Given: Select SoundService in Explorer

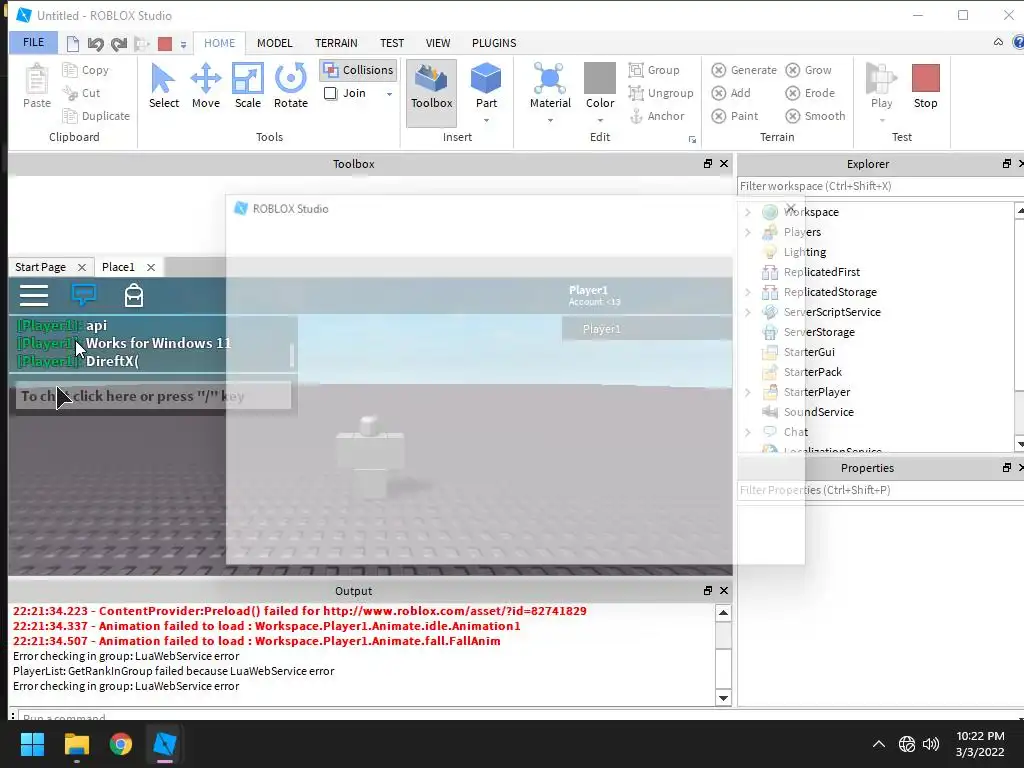Looking at the screenshot, I should click(x=818, y=412).
